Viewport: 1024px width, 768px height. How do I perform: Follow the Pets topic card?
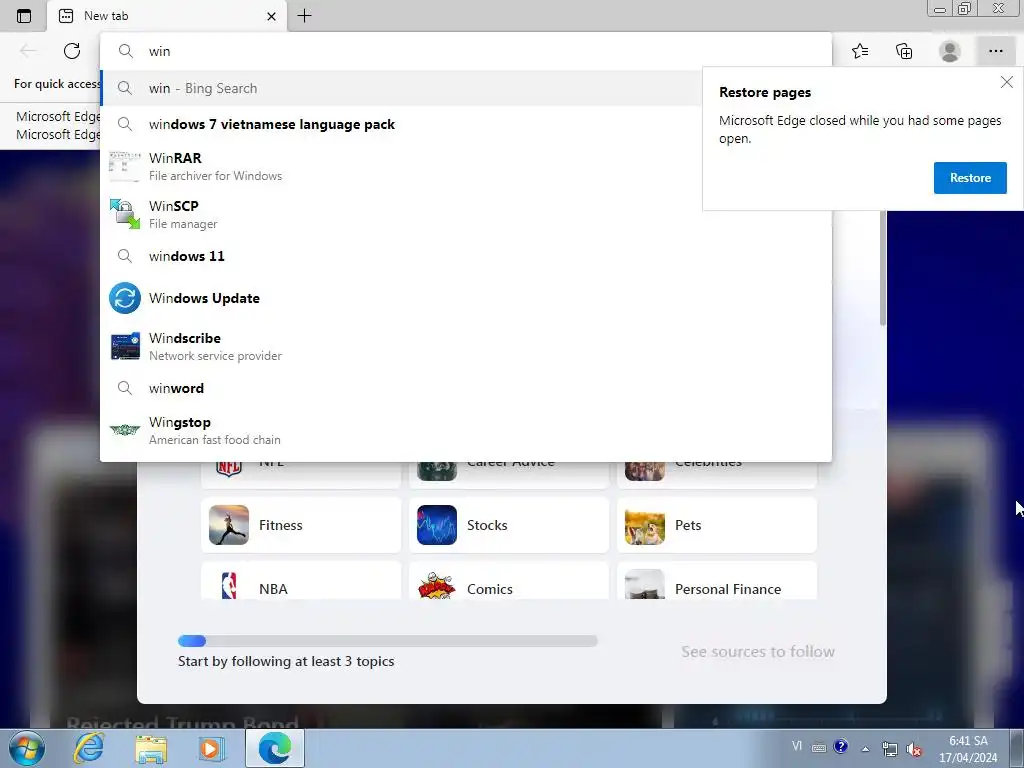click(x=717, y=525)
